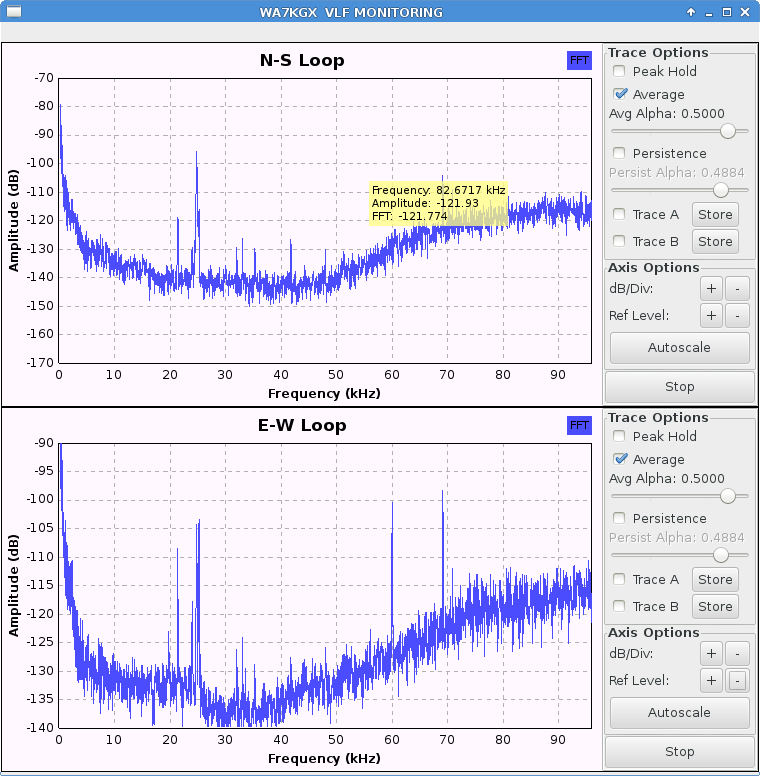Disable Average checkbox in N-S Loop options
760x776 pixels.
(620, 94)
